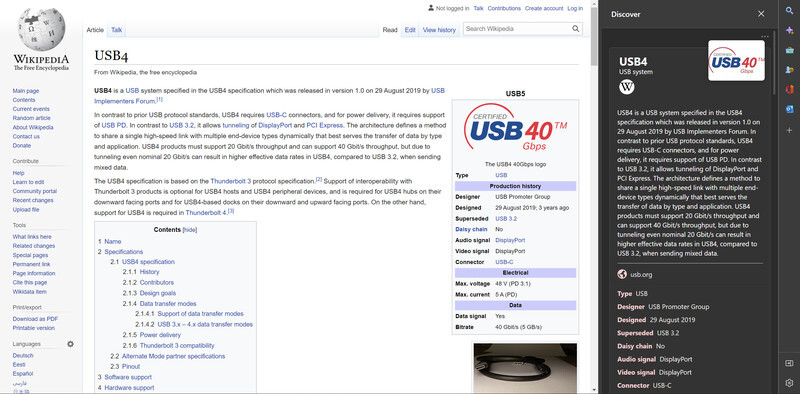Hide the Contents table via hide link

pyautogui.click(x=190, y=230)
